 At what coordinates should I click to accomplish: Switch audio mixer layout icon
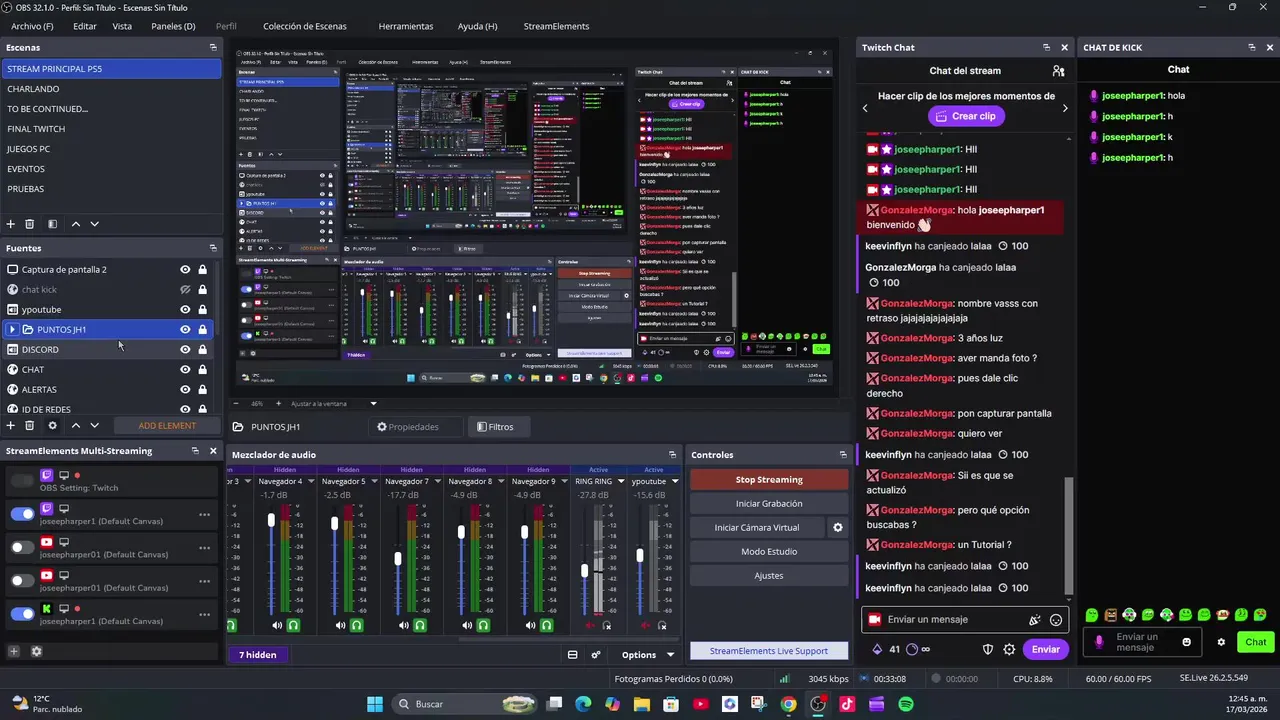[572, 655]
